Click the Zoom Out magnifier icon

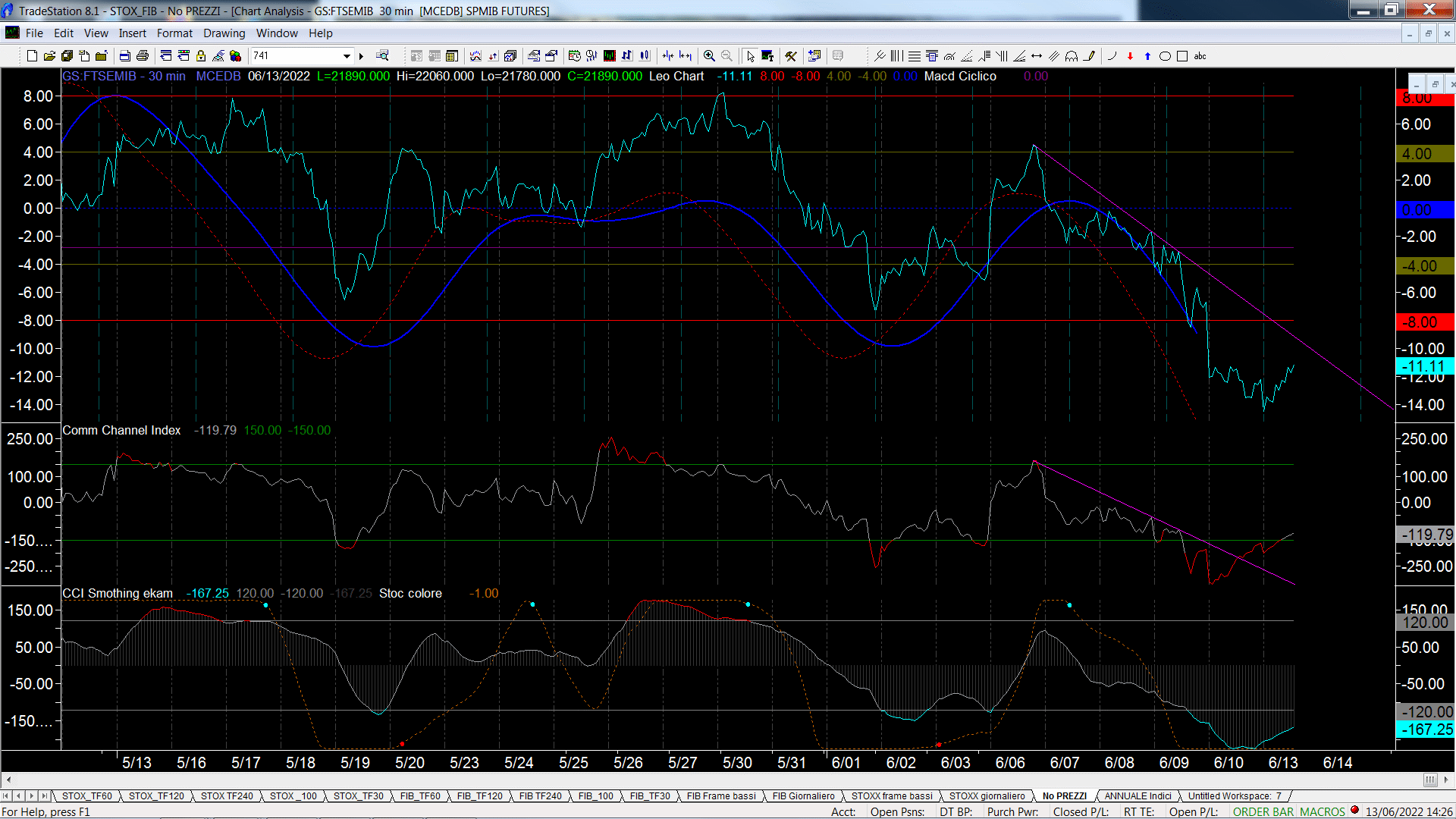[726, 55]
